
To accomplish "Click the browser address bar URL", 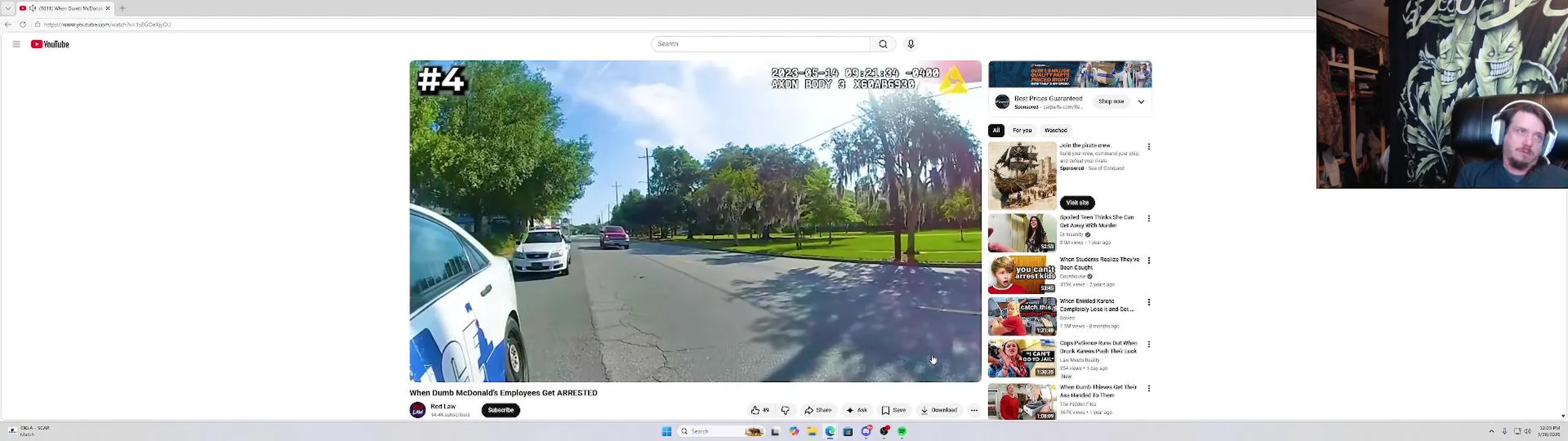I will (107, 24).
